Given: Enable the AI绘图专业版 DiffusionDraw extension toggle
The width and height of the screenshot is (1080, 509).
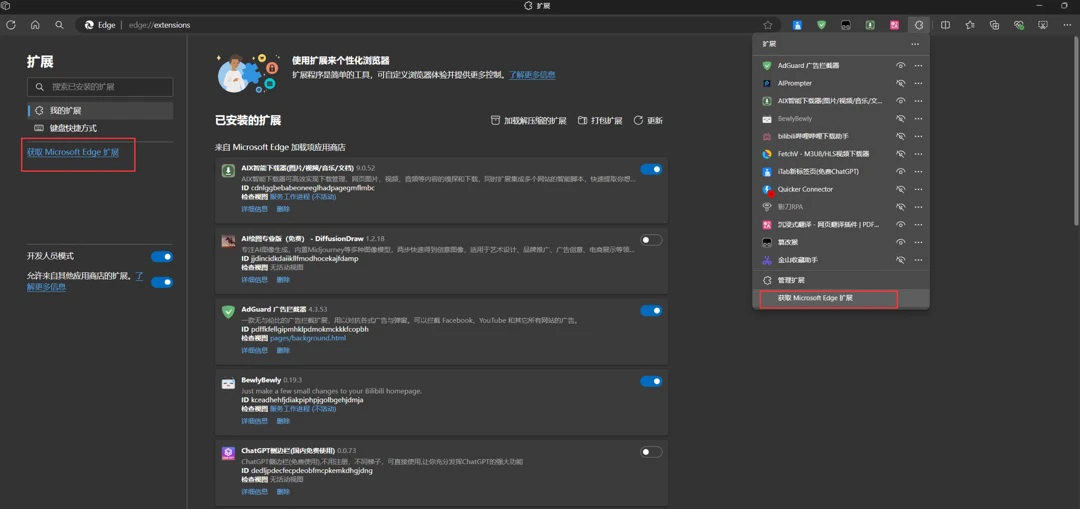Looking at the screenshot, I should 651,240.
